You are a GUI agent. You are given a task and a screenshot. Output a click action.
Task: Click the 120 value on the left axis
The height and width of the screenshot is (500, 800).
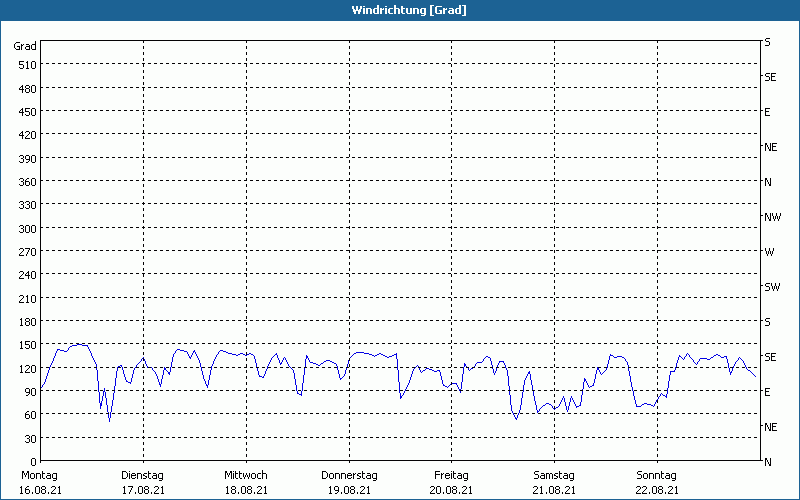click(x=28, y=369)
